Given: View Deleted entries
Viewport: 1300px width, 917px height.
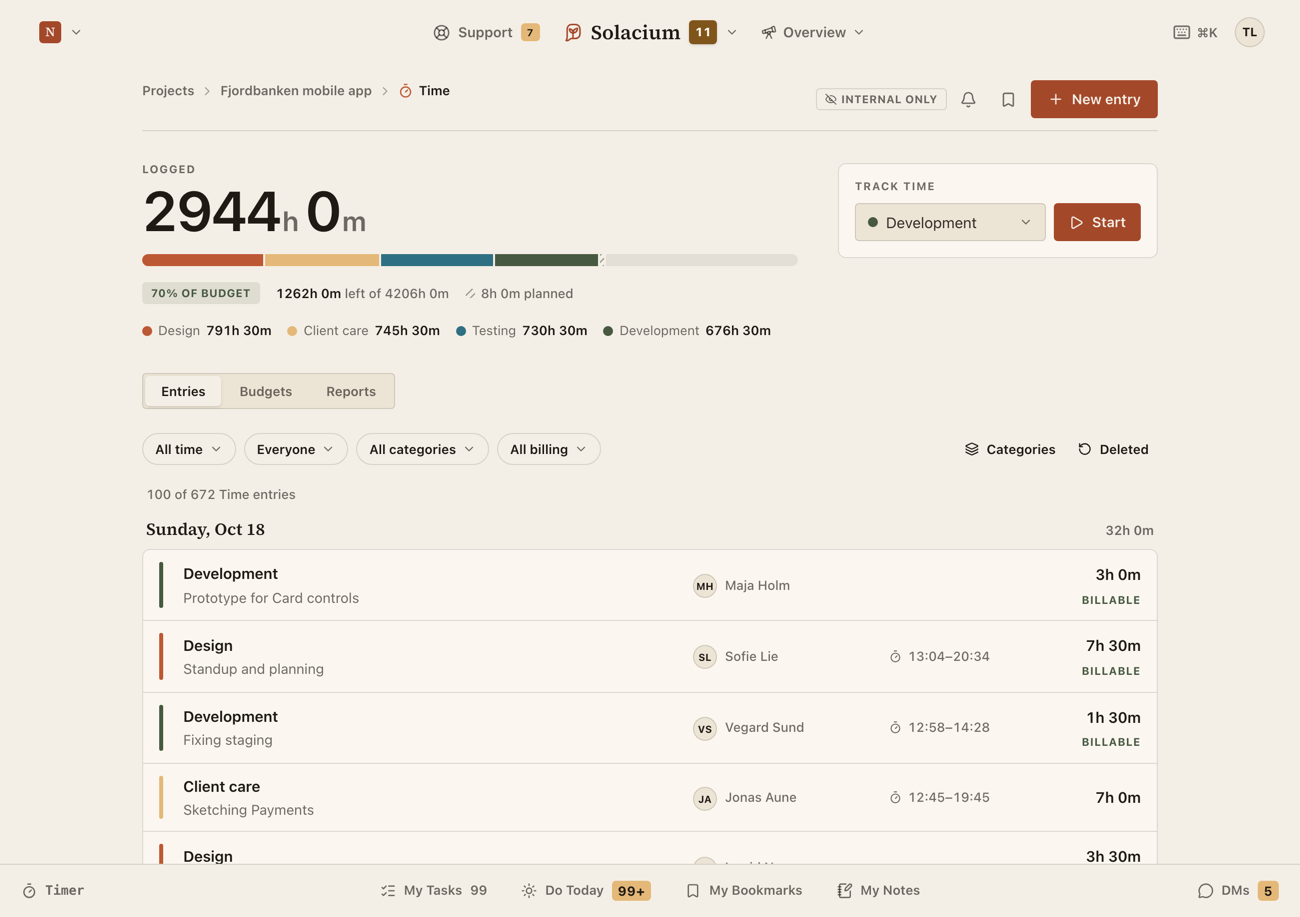Looking at the screenshot, I should coord(1113,449).
